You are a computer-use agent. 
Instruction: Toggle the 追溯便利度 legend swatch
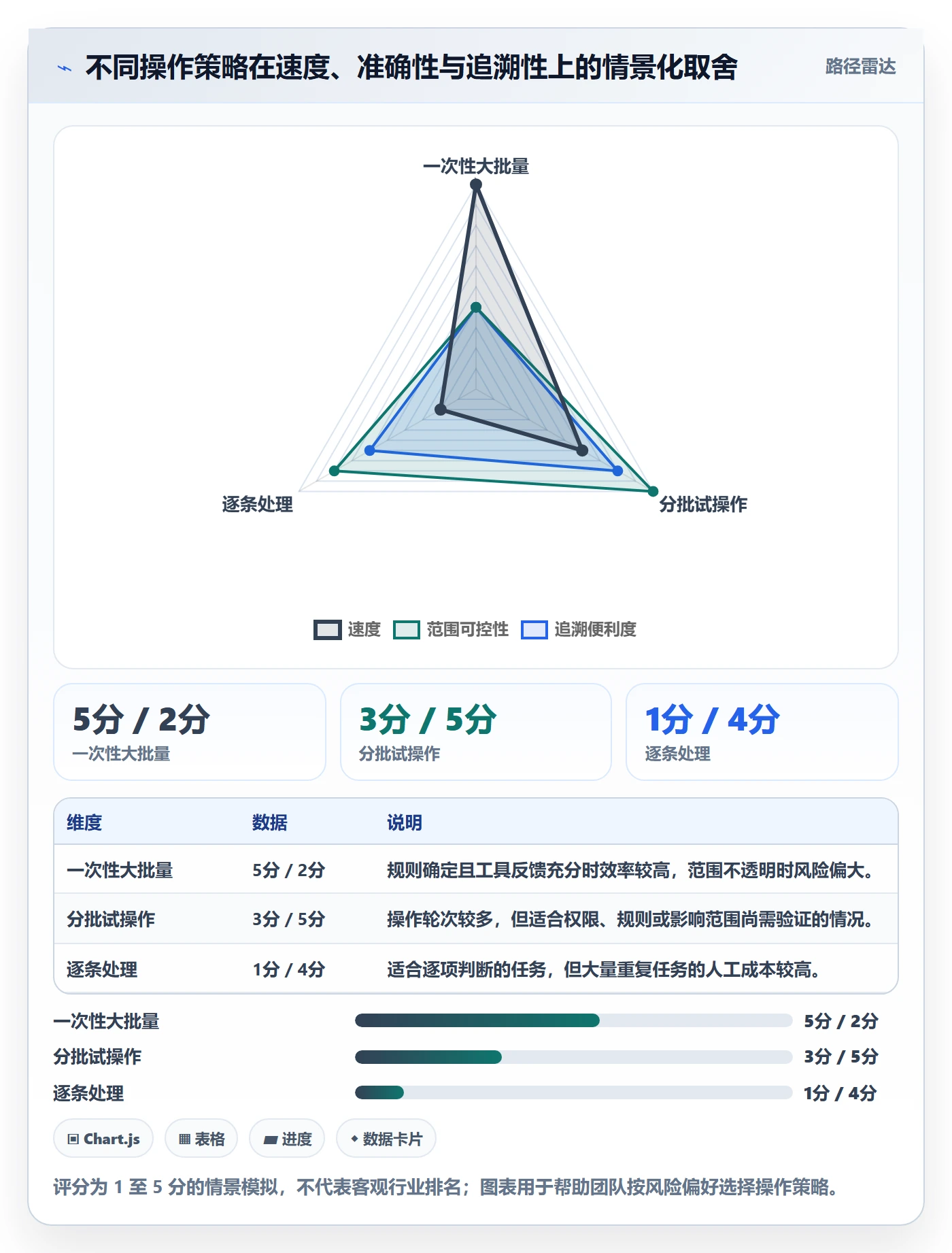(x=534, y=630)
